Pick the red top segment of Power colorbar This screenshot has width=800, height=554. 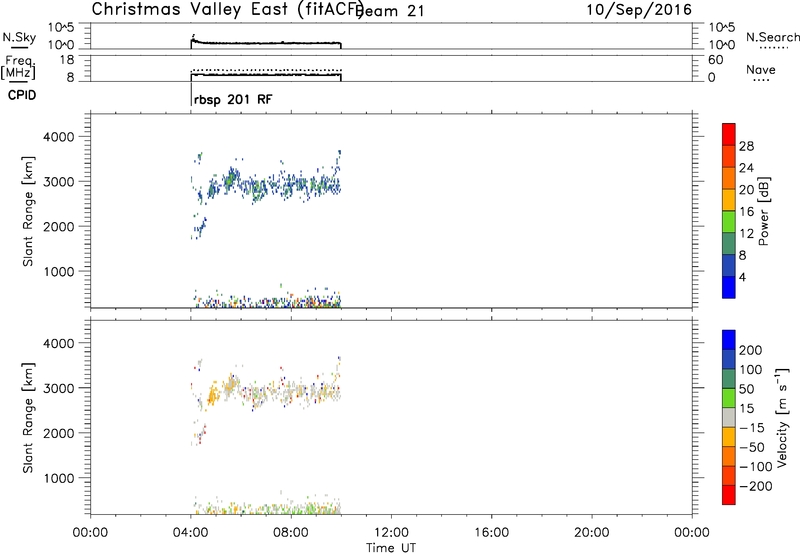pyautogui.click(x=729, y=134)
